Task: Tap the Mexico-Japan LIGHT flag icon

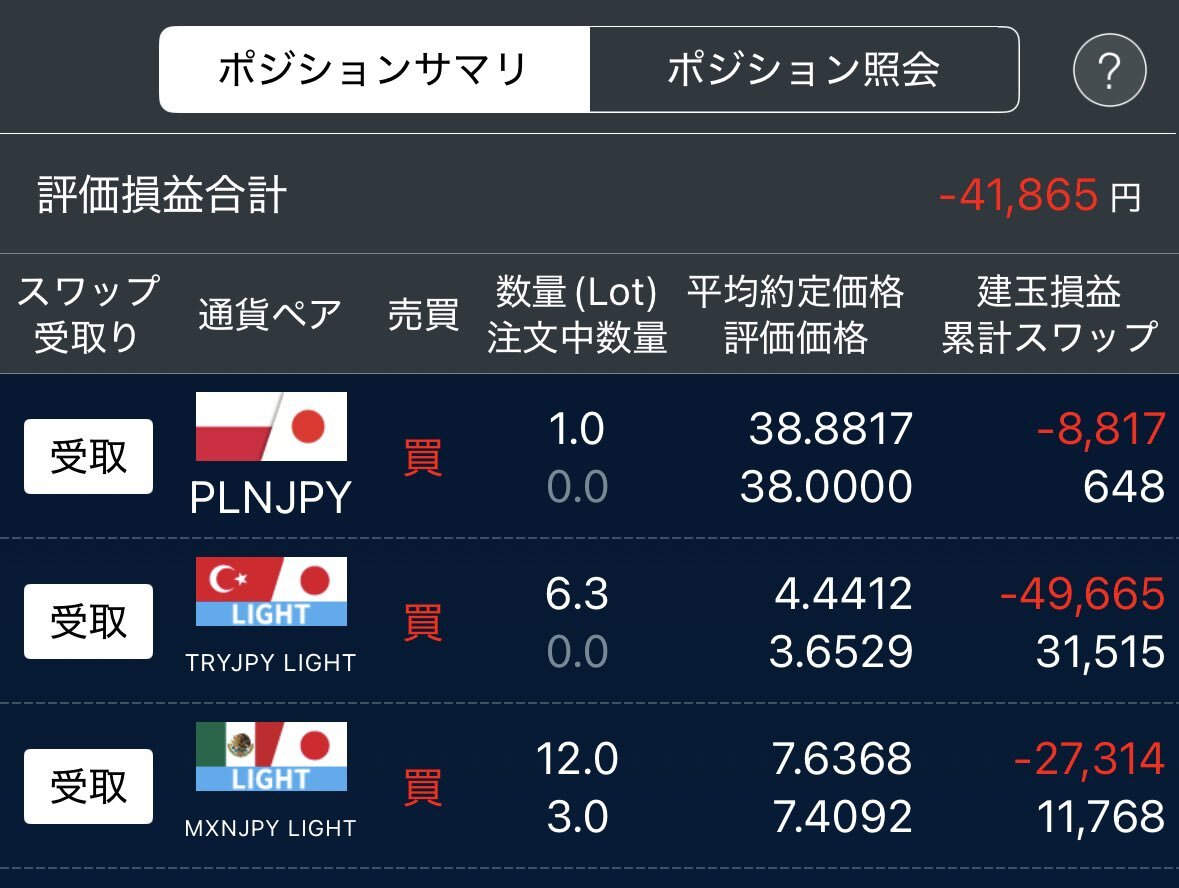Action: point(271,756)
